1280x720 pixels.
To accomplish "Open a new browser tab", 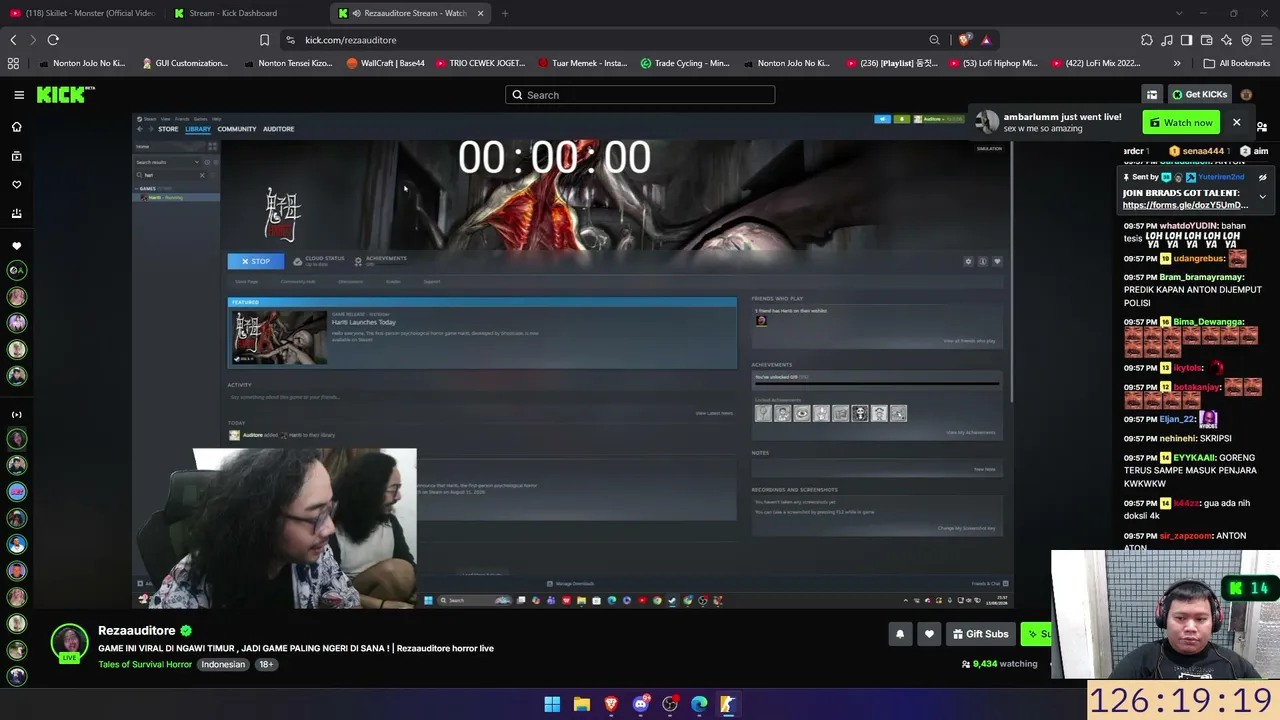I will pyautogui.click(x=505, y=13).
